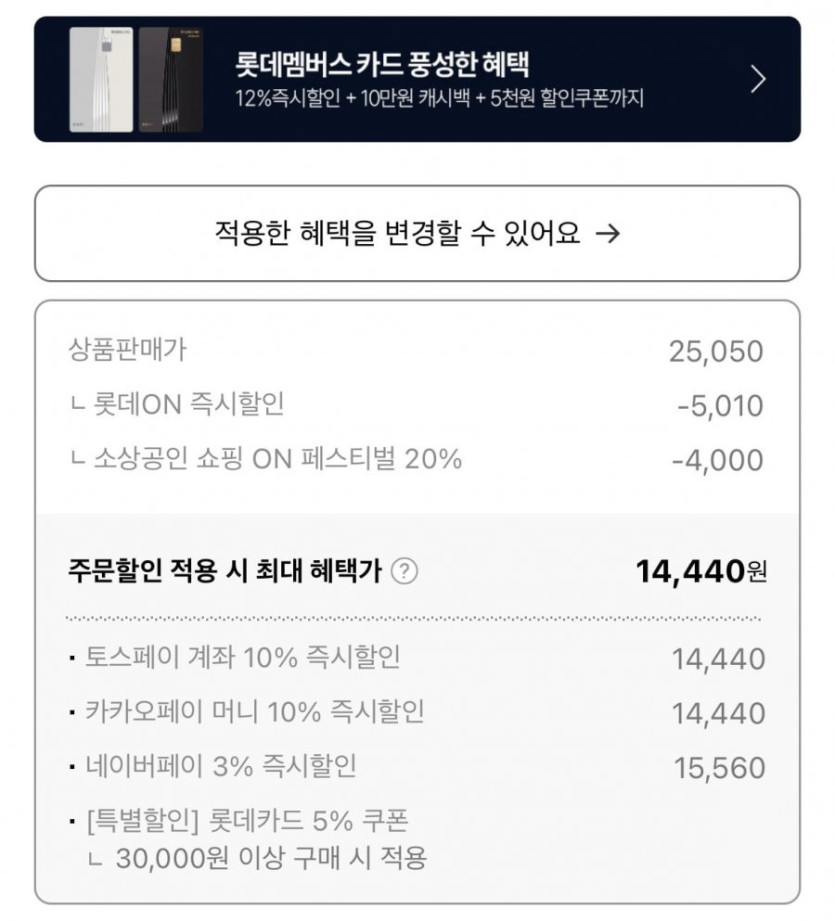Click the 15,560 Naver Pay price
835x921 pixels.
(719, 768)
